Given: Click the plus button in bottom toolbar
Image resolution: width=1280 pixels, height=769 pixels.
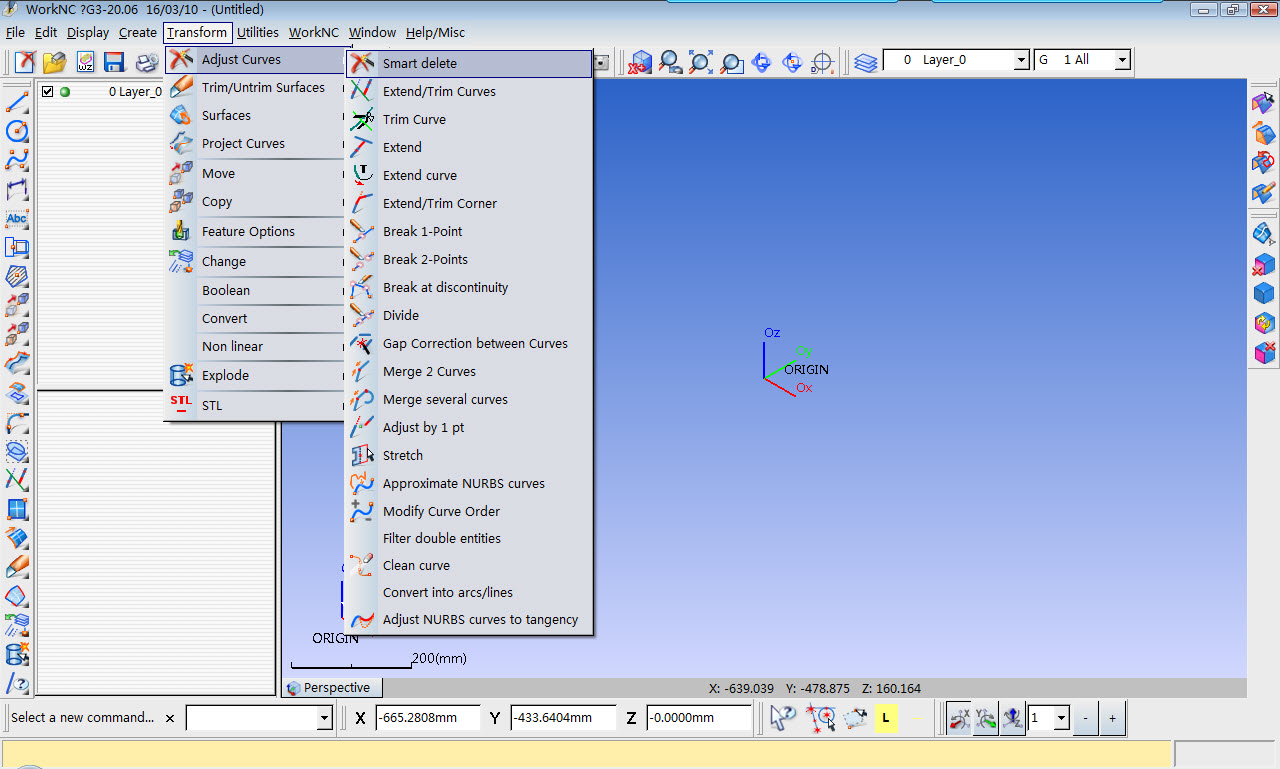Looking at the screenshot, I should tap(1112, 718).
